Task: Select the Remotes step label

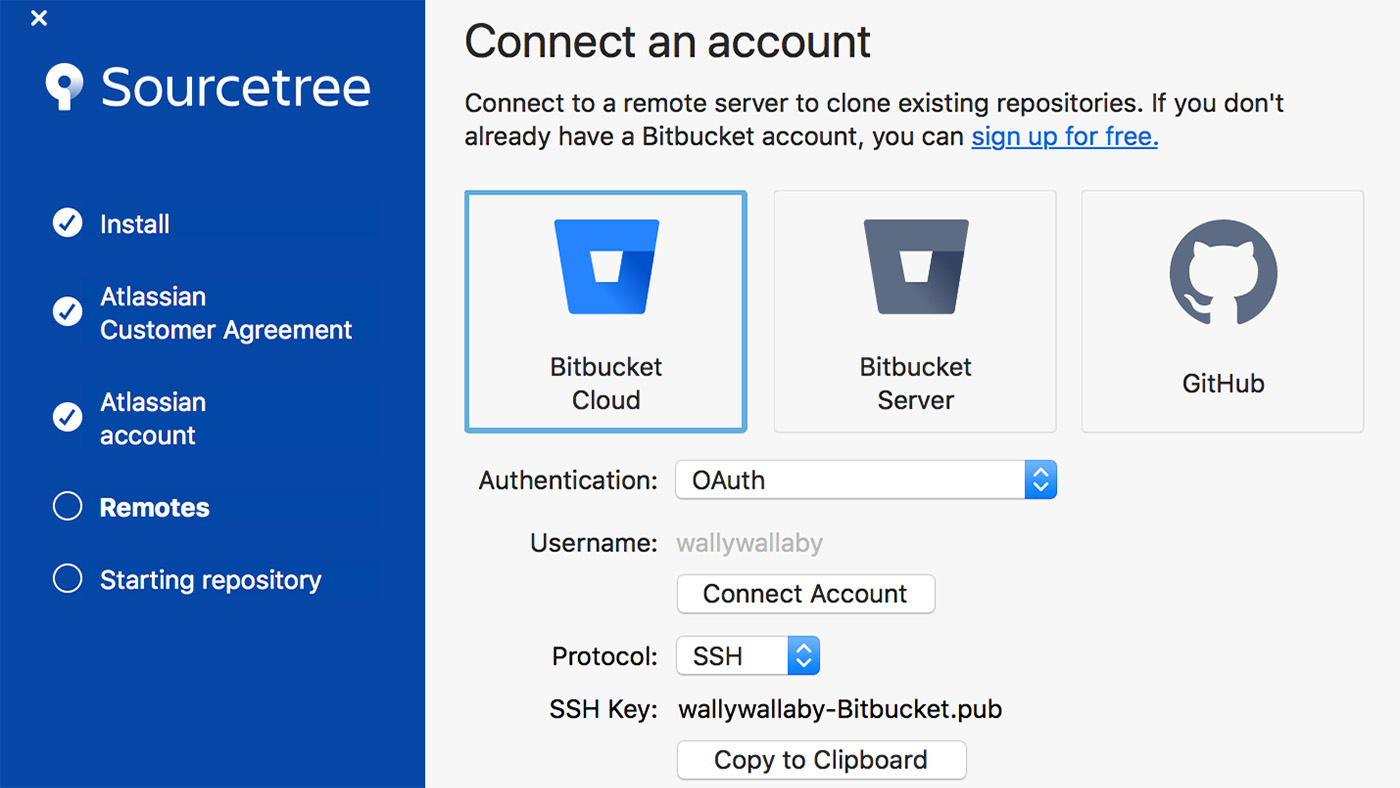Action: point(155,508)
